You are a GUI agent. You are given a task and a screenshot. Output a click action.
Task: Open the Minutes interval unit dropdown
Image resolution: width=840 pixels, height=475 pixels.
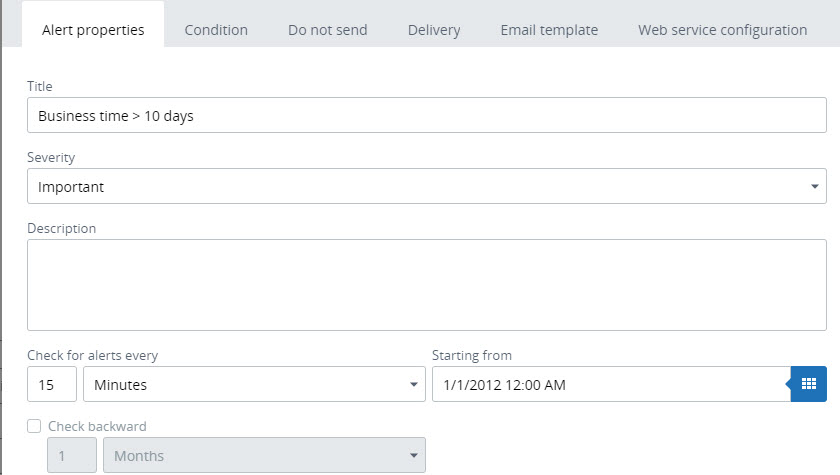click(x=254, y=384)
